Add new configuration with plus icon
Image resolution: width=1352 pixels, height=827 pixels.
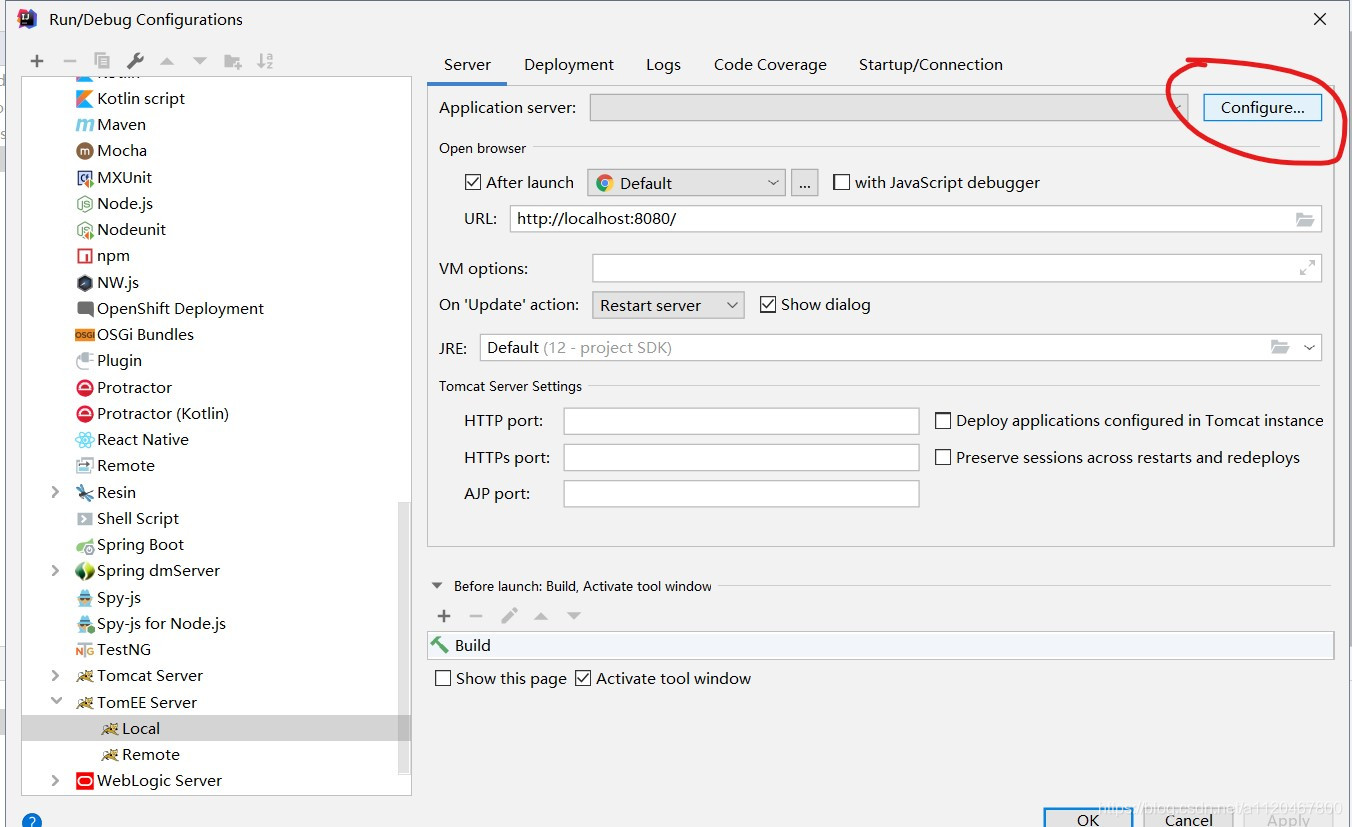37,61
